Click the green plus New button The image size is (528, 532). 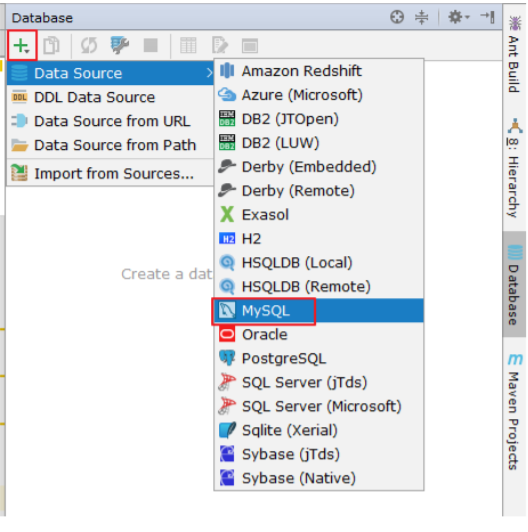point(22,45)
